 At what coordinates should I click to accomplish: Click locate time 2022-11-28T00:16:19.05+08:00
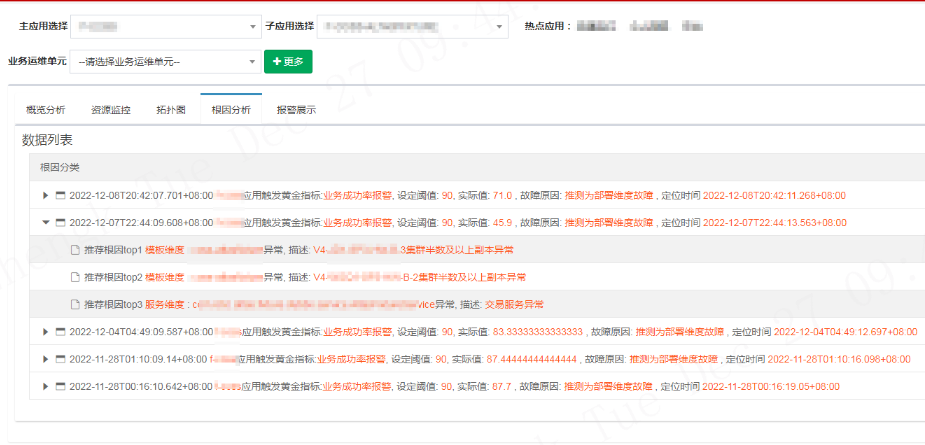pos(771,387)
